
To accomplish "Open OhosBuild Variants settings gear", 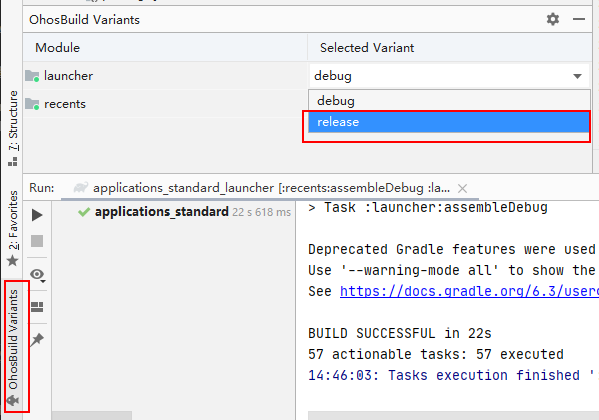I will click(552, 19).
